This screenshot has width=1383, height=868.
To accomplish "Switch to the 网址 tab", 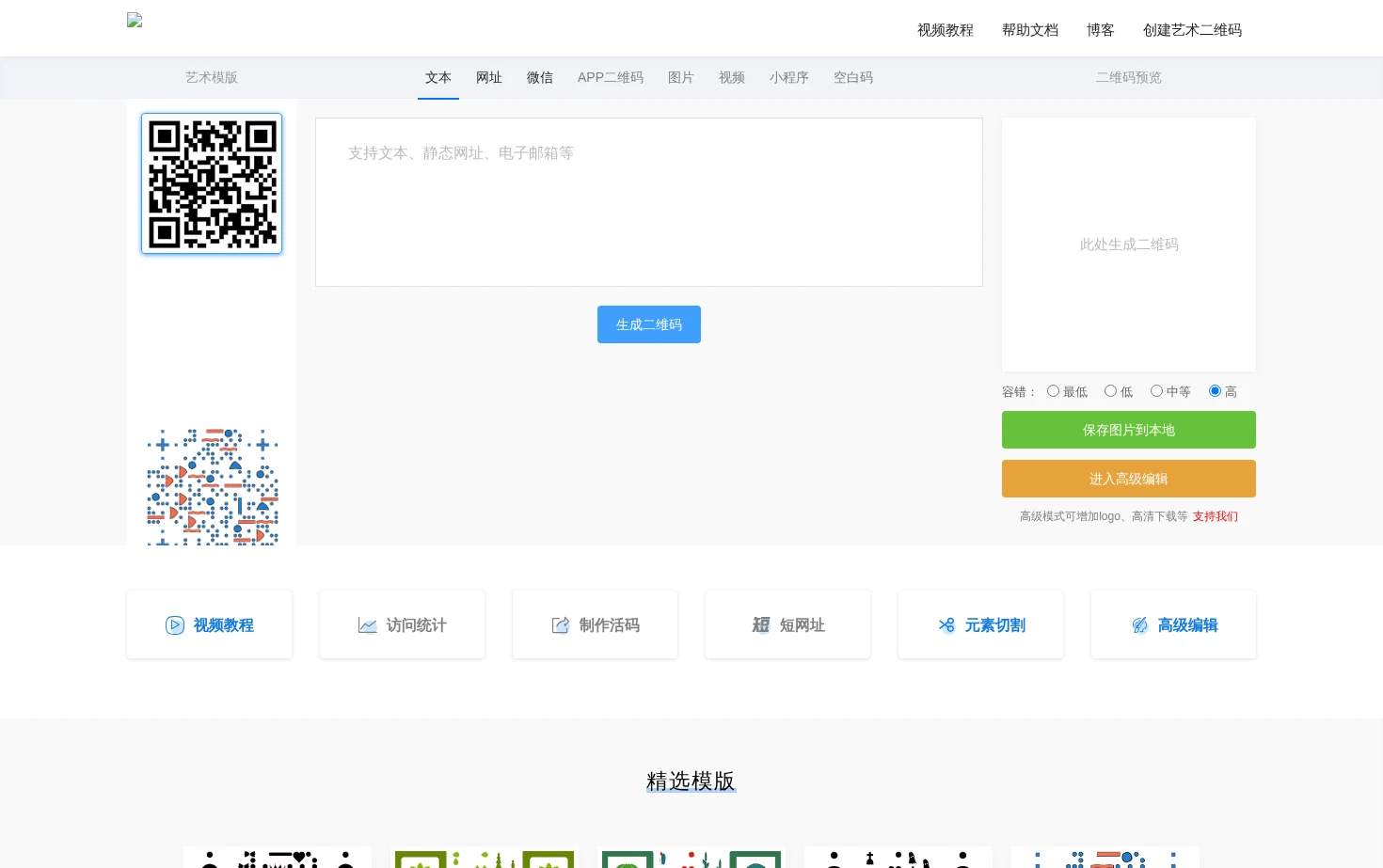I will pyautogui.click(x=489, y=77).
